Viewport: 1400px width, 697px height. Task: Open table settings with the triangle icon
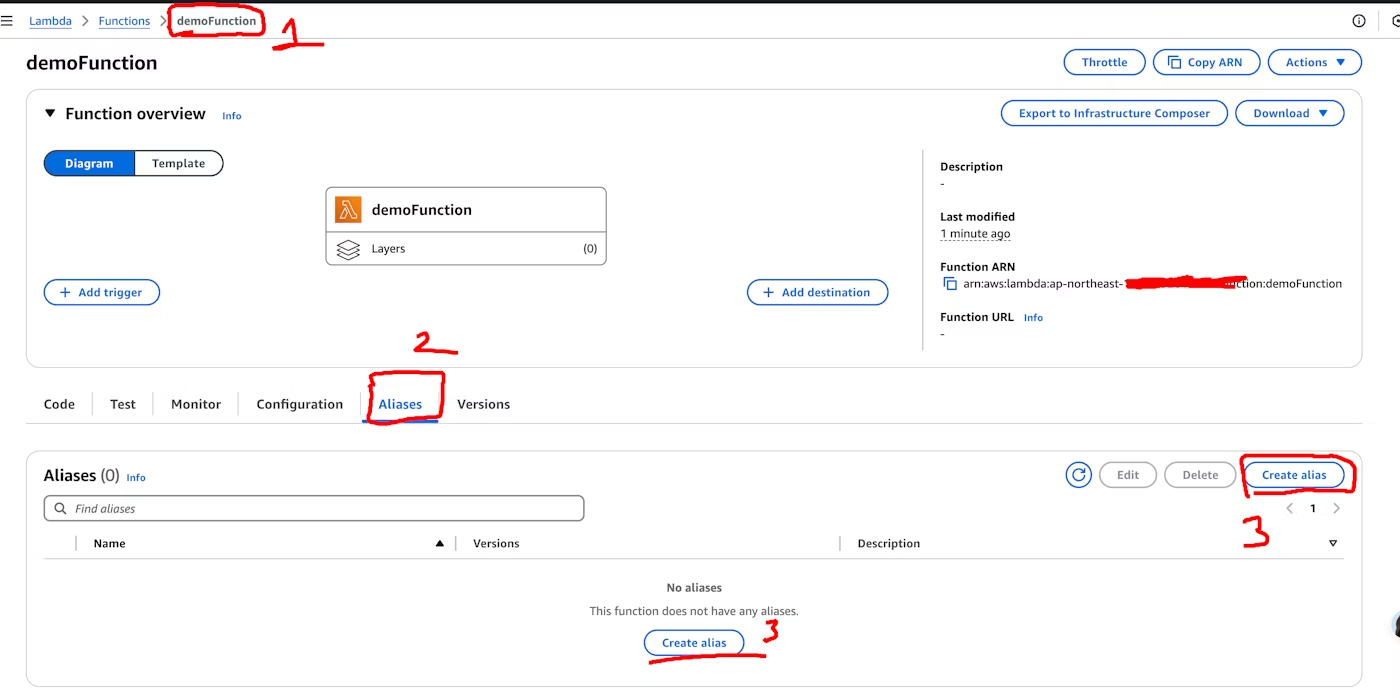(1333, 544)
